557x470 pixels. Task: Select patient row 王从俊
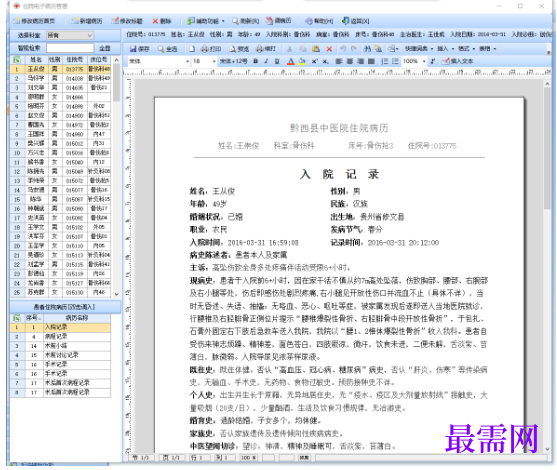(60, 69)
